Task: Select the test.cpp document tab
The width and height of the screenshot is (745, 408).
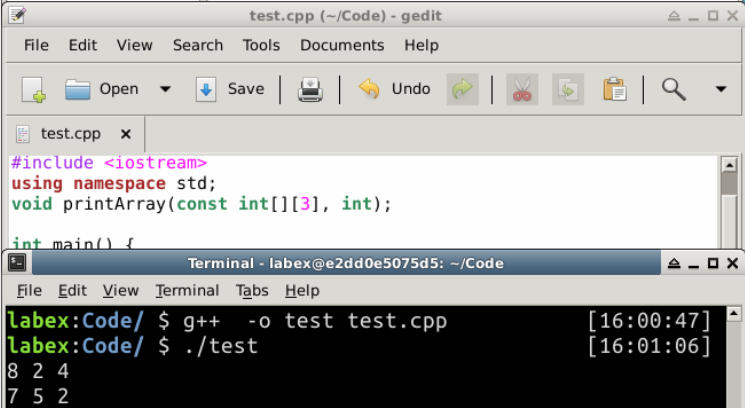Action: (x=70, y=134)
